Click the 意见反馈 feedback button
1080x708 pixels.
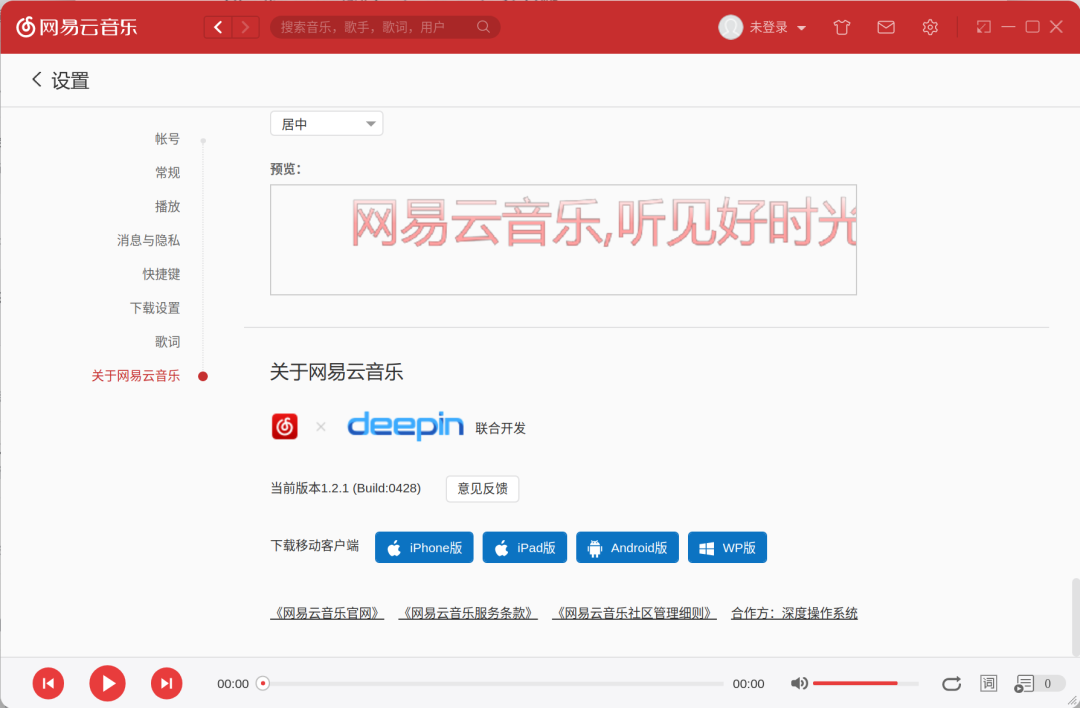[x=482, y=489]
